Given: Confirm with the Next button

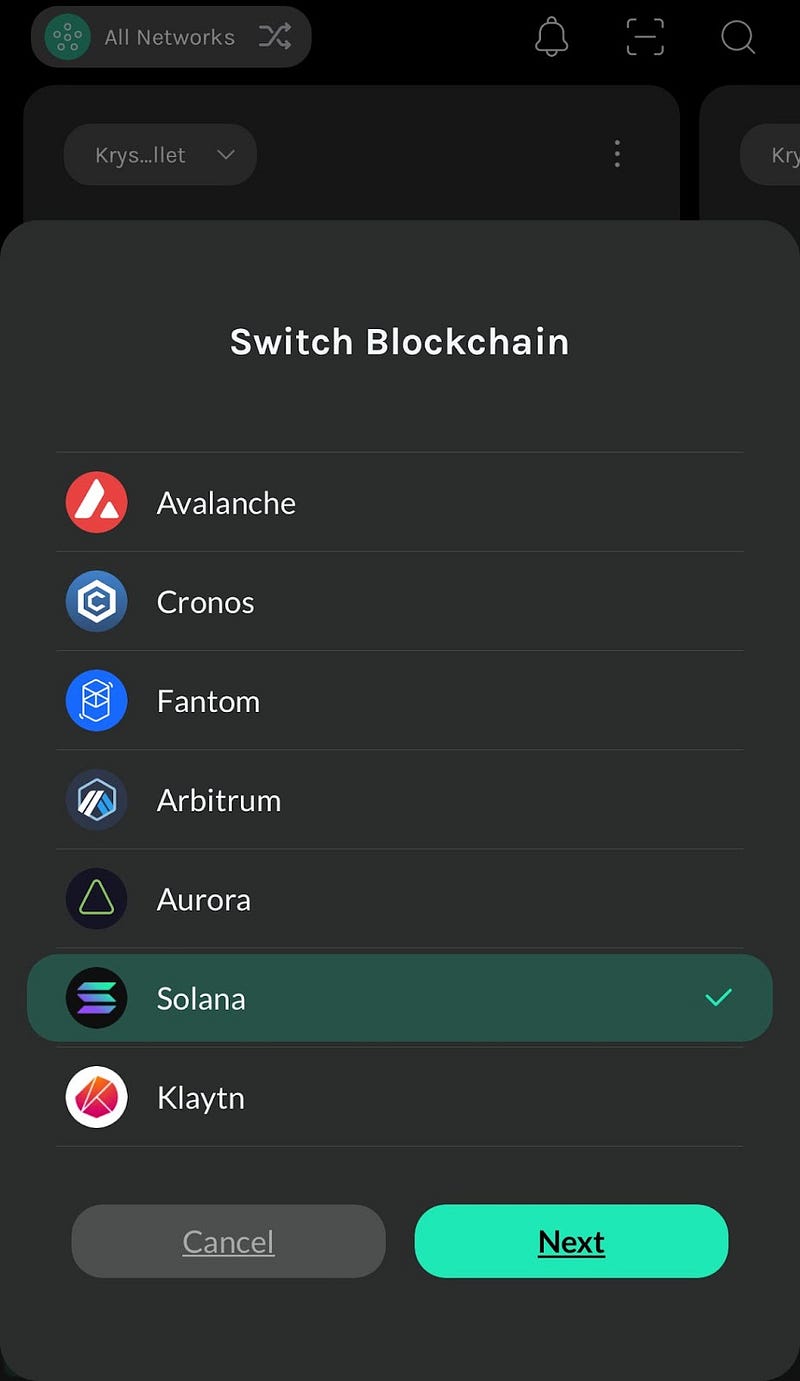Looking at the screenshot, I should [571, 1241].
